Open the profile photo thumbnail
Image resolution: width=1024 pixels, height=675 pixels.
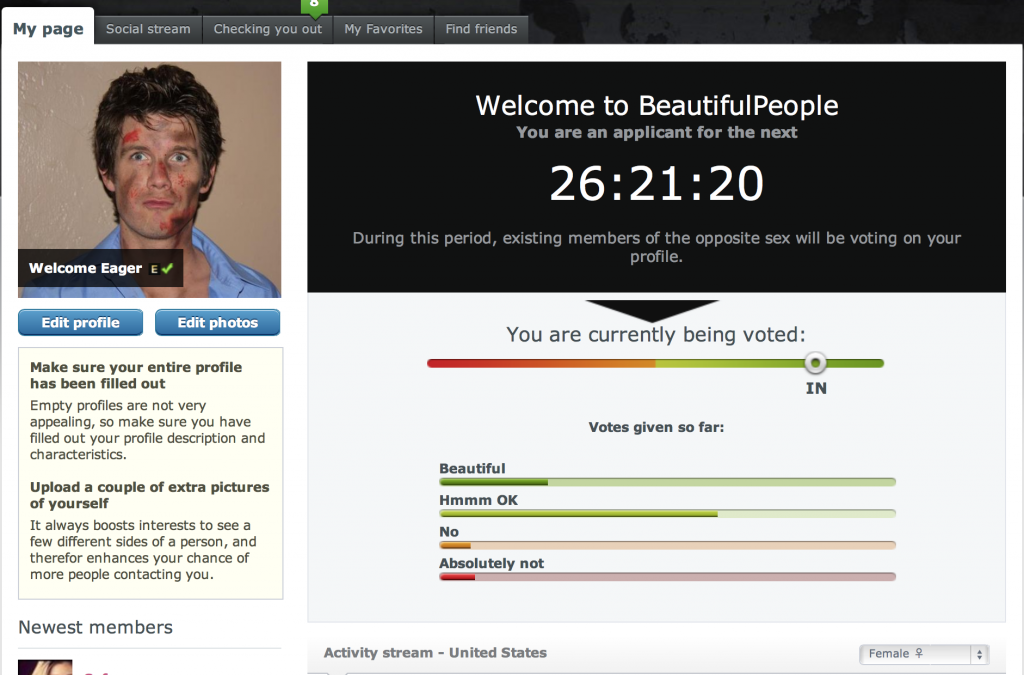coord(150,180)
